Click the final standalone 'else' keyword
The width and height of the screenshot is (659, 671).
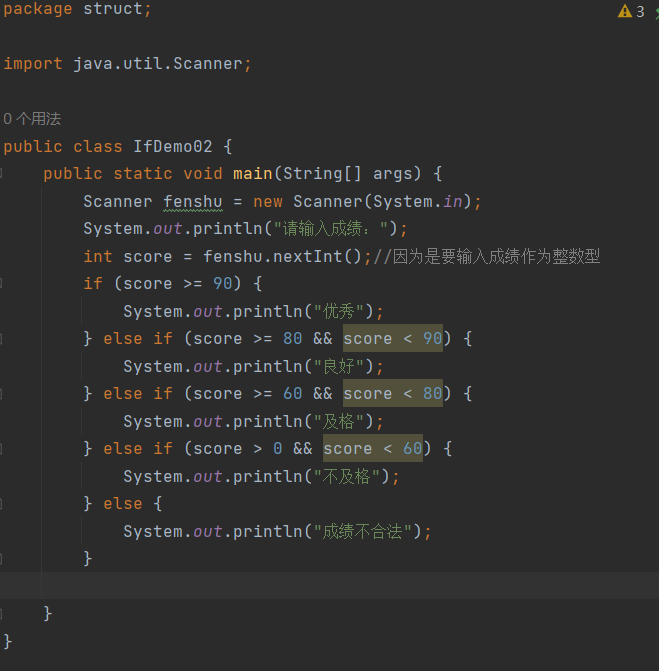122,504
